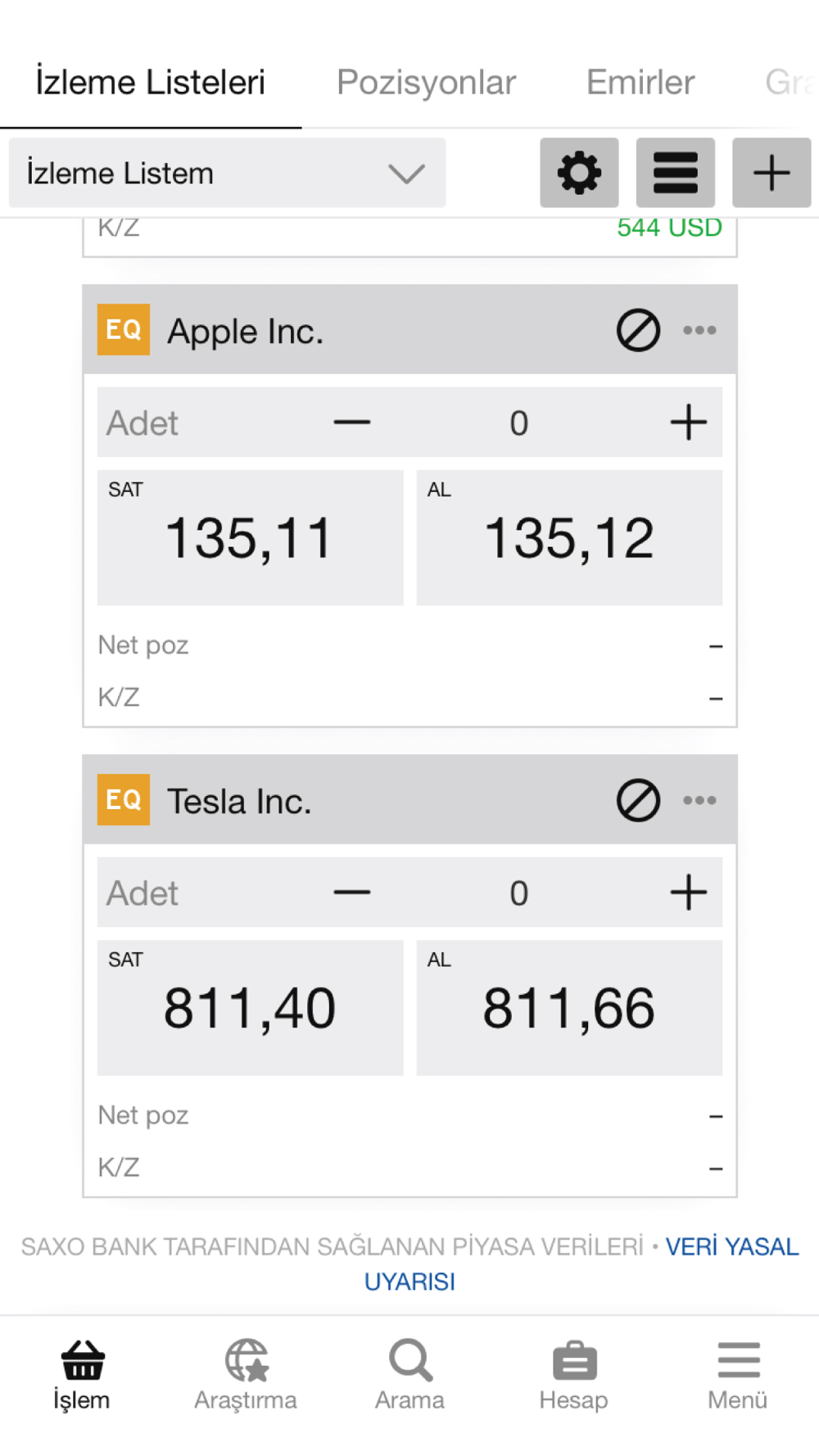Viewport: 819px width, 1456px height.
Task: Click the circle-slash icon on Apple Inc.
Action: point(638,330)
